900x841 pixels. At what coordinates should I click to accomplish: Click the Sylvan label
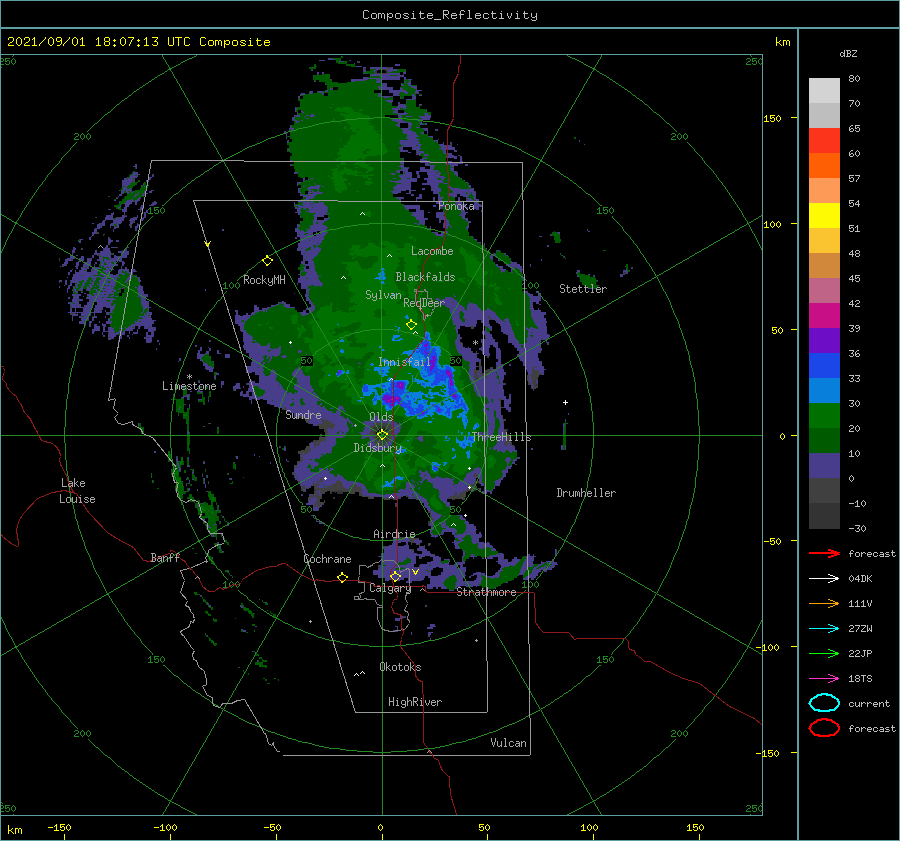click(383, 295)
